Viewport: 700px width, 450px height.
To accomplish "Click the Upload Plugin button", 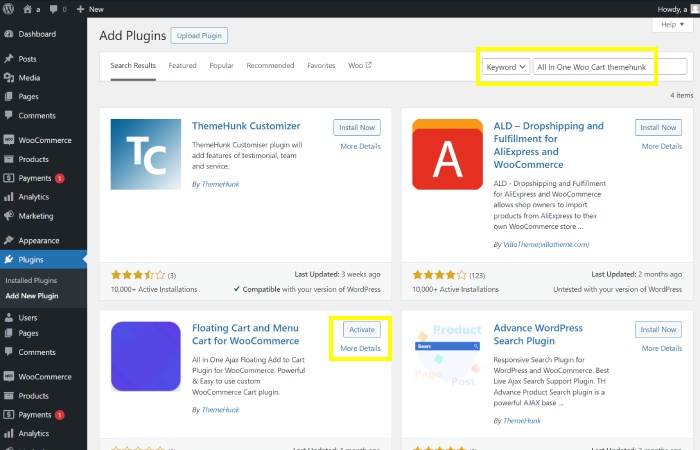I will [199, 36].
